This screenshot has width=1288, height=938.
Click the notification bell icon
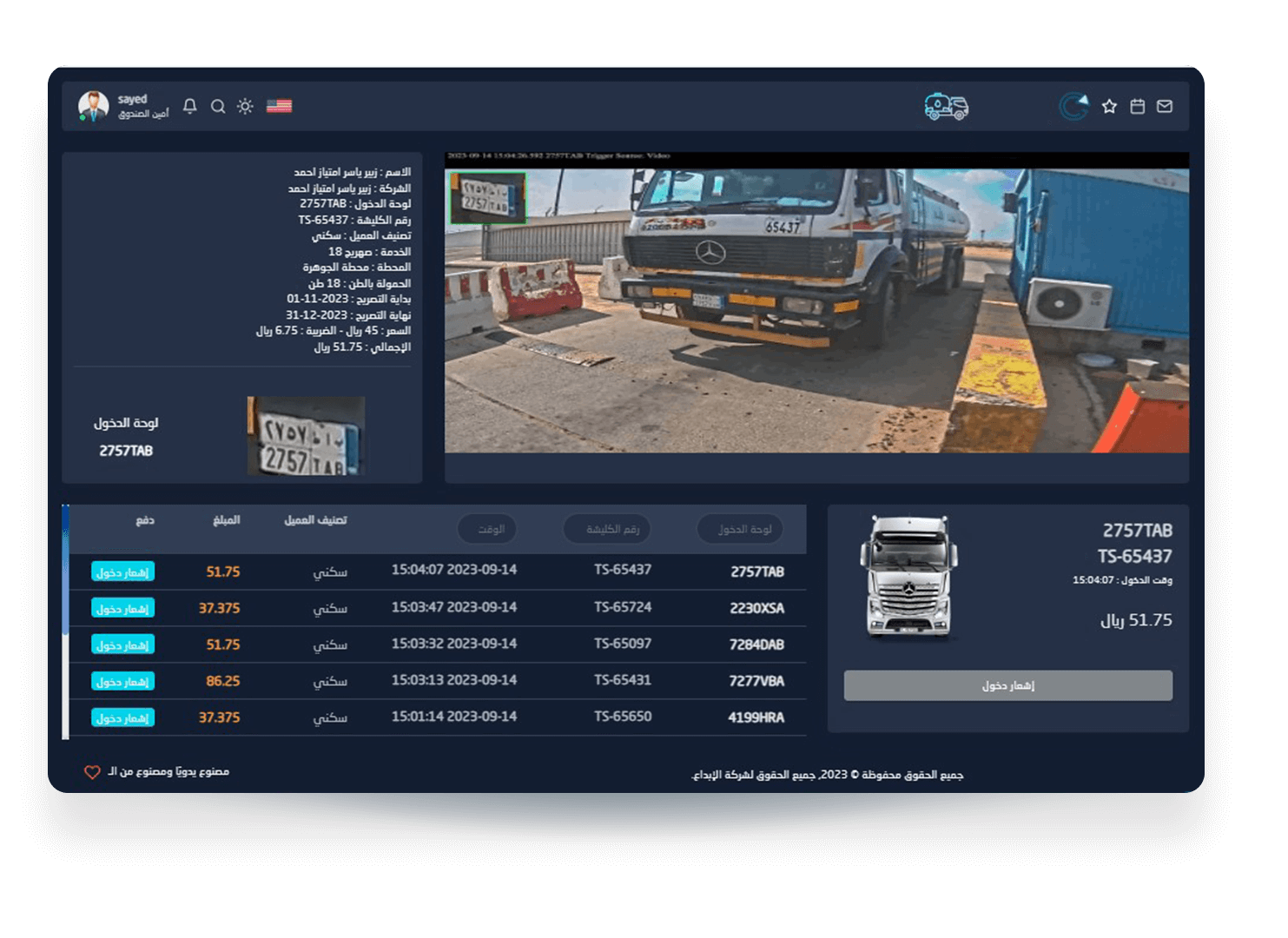(x=190, y=106)
